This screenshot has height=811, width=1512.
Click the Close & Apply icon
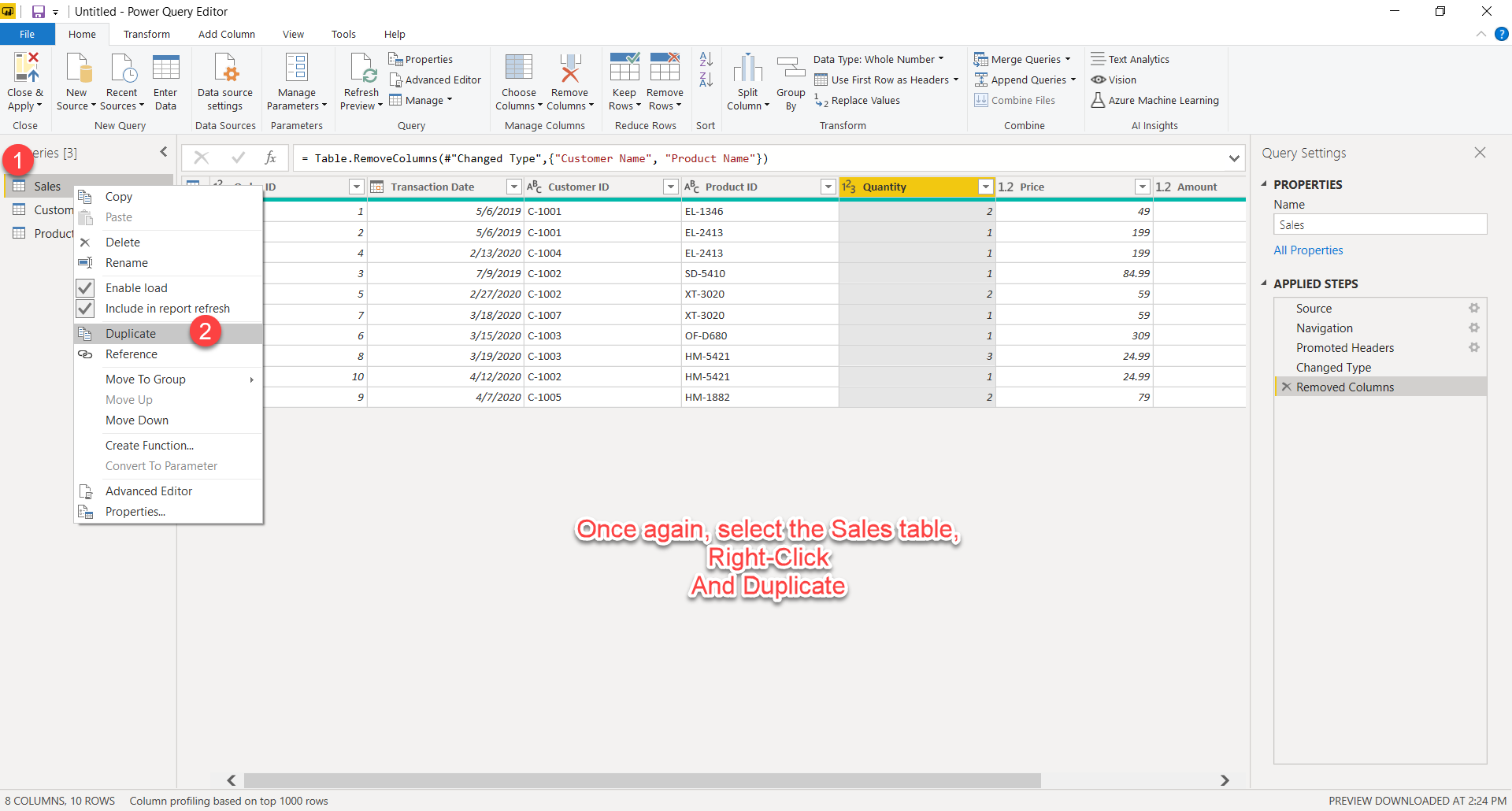25,68
